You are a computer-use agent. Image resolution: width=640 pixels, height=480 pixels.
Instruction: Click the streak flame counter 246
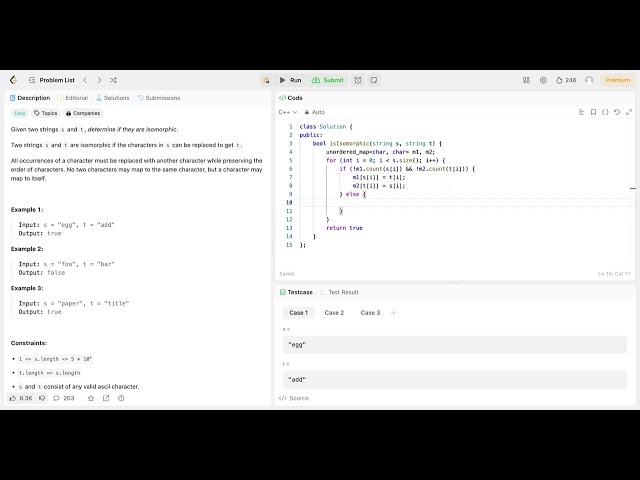click(566, 80)
